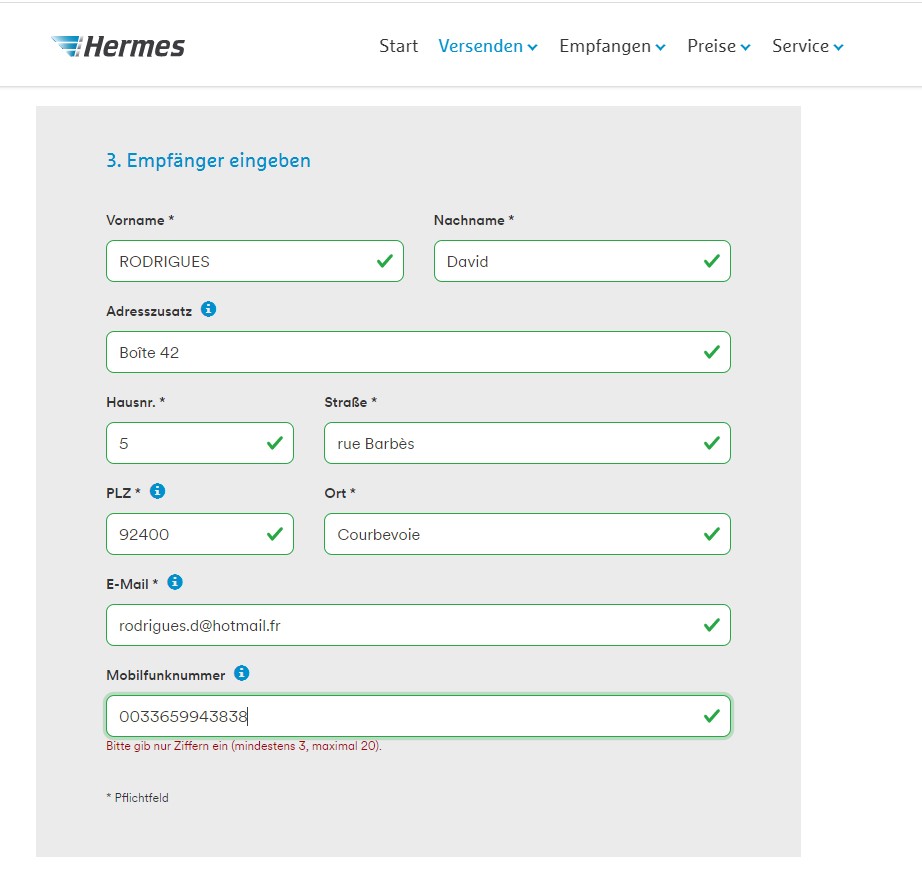Click green checkmark in Ort field
Viewport: 922px width, 874px height.
(x=711, y=533)
